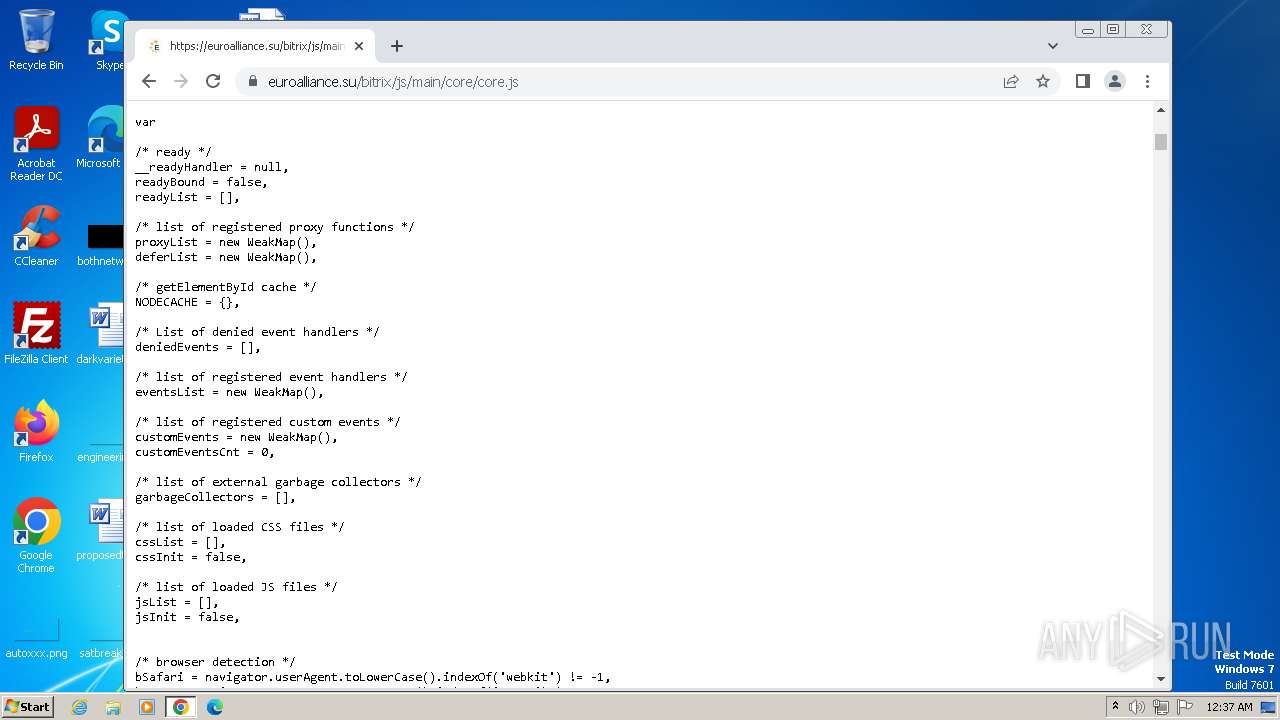
Task: Bookmark this tab with star icon
Action: (x=1043, y=82)
